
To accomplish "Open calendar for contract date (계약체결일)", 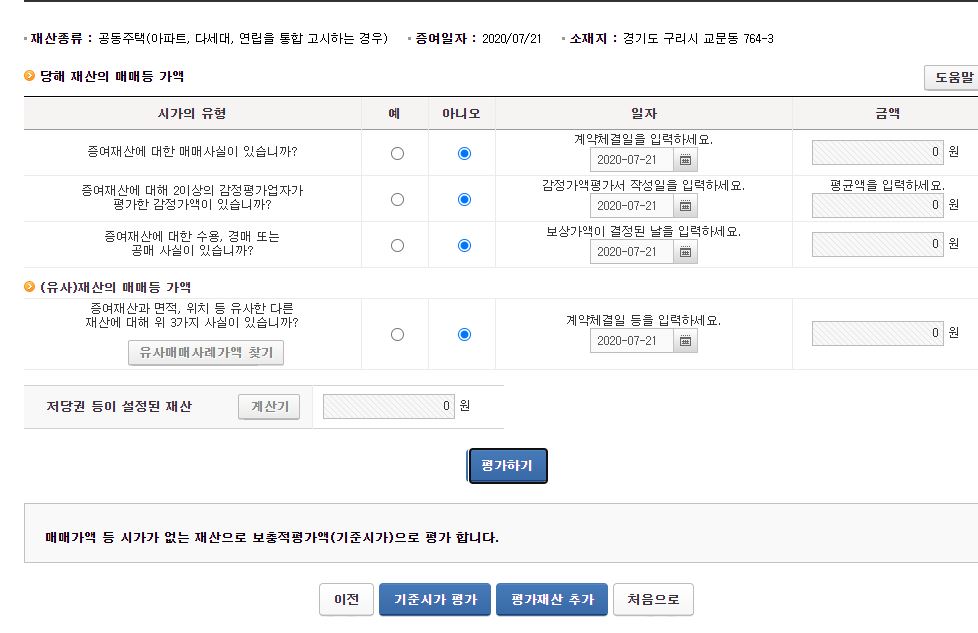I will (686, 160).
